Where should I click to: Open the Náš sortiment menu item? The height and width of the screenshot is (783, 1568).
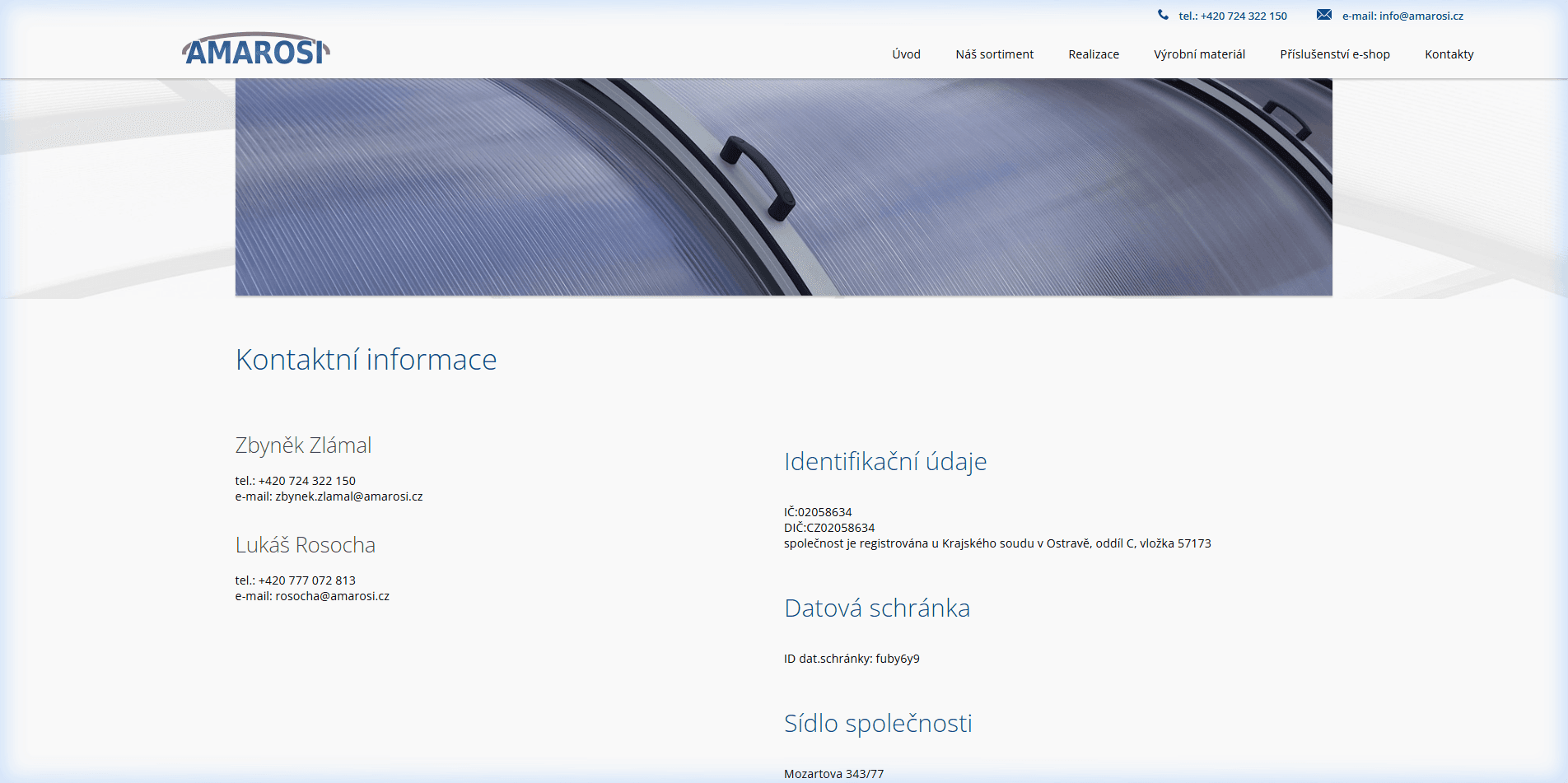(x=994, y=54)
